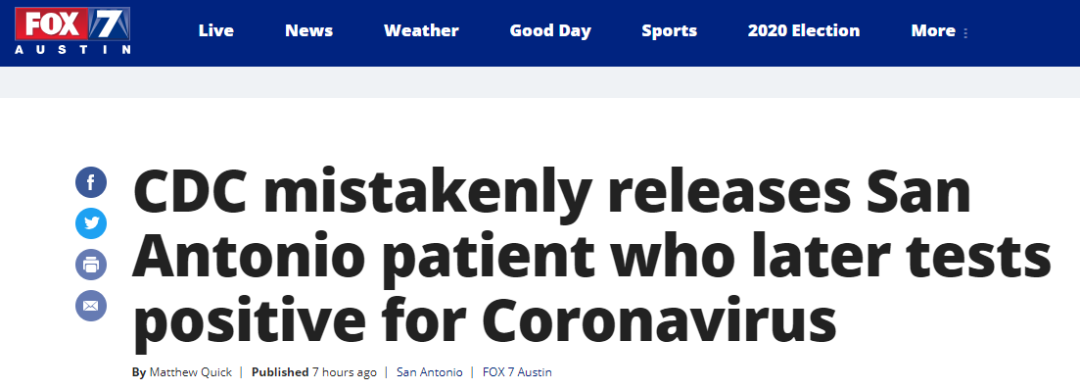Share article via Twitter bird icon
This screenshot has height=390, width=1080.
(x=91, y=223)
